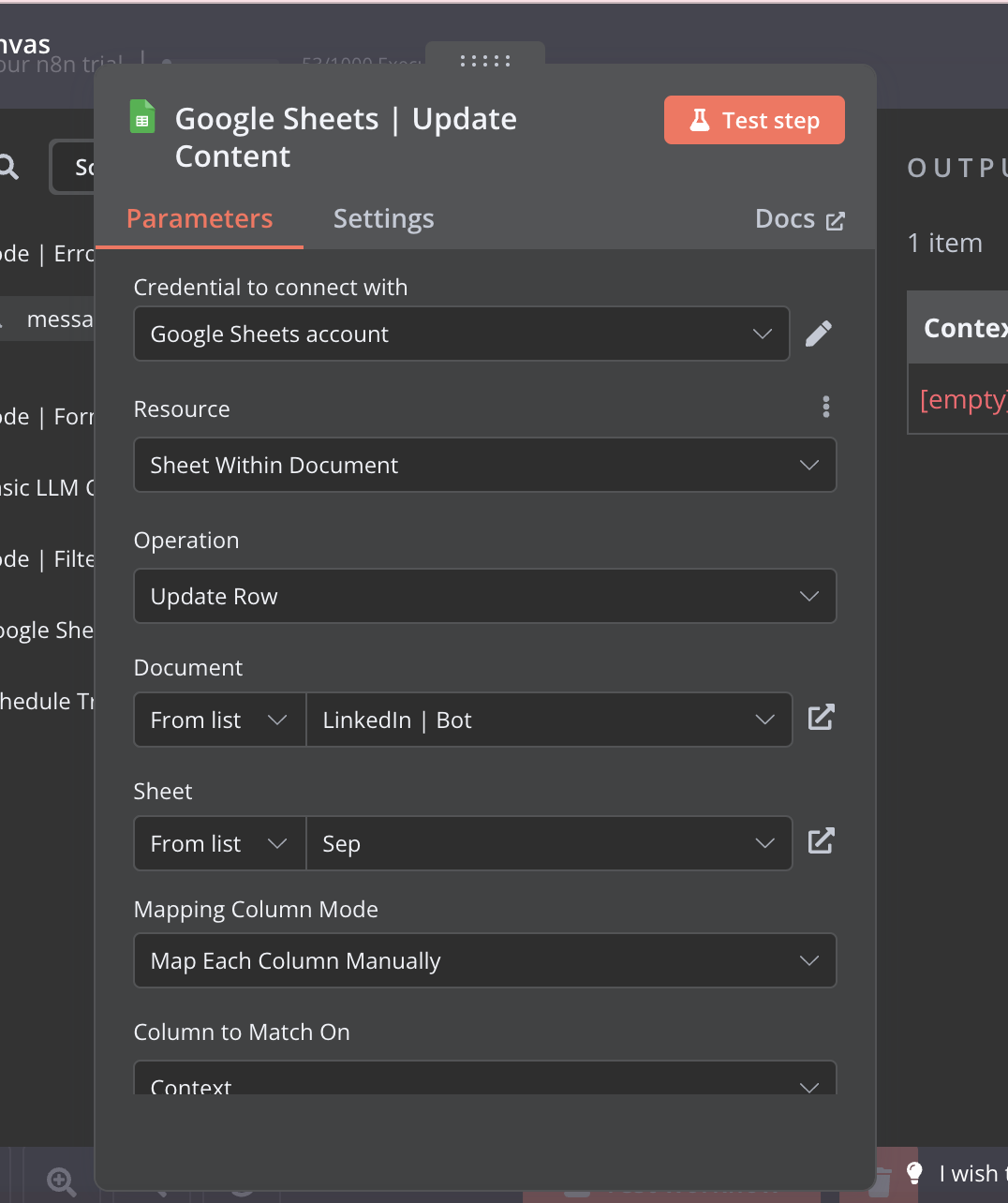The width and height of the screenshot is (1008, 1203).
Task: Click the "Mapping Column Mode" label
Action: click(256, 910)
